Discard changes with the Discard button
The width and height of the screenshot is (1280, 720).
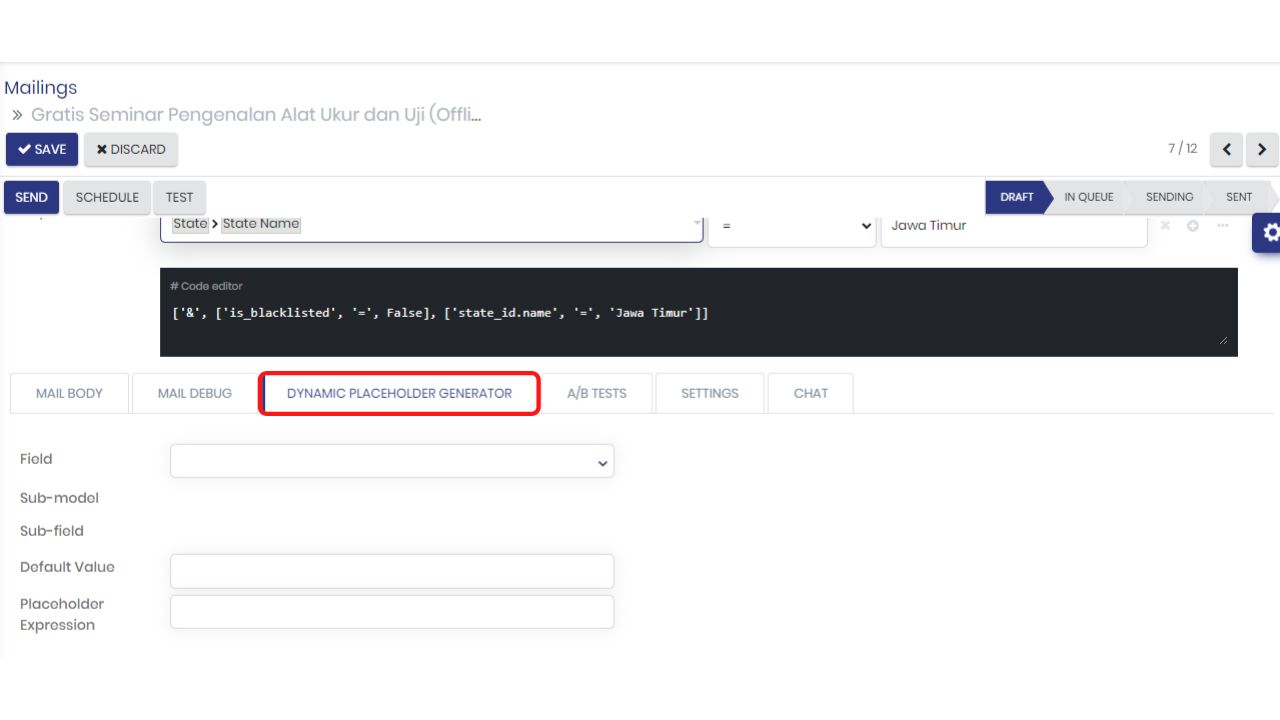coord(131,149)
